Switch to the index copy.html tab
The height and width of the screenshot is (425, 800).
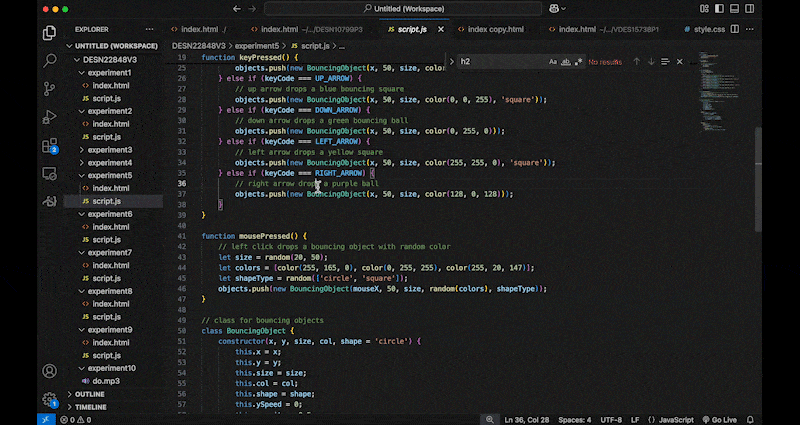tap(495, 29)
